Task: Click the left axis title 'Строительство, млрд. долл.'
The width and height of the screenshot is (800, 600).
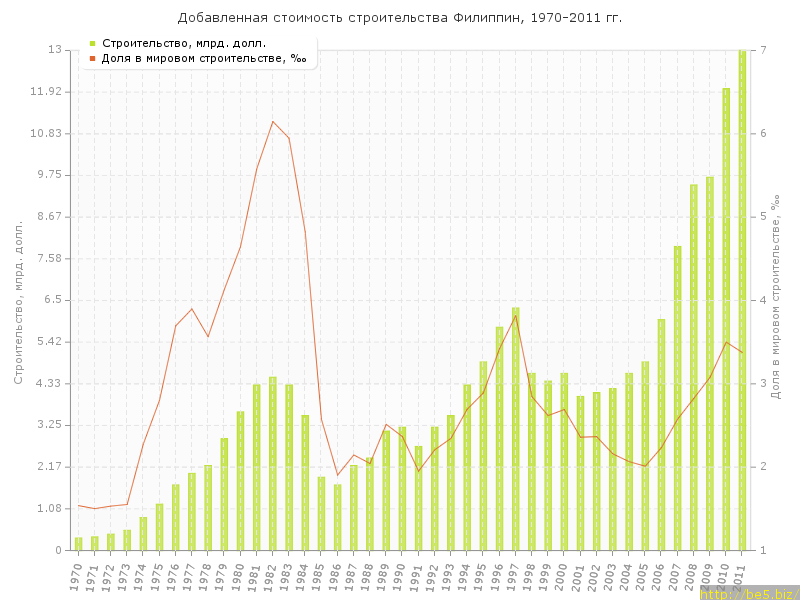Action: tap(18, 300)
